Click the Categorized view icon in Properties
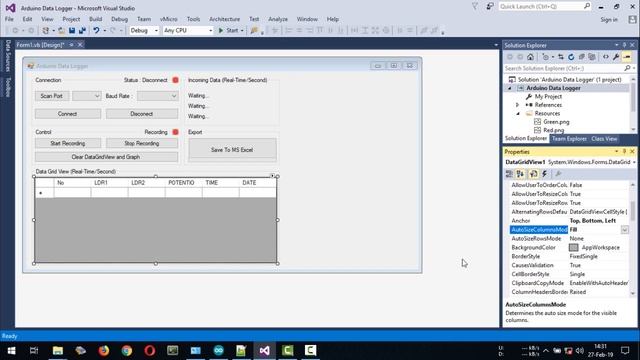The width and height of the screenshot is (640, 360). point(509,174)
